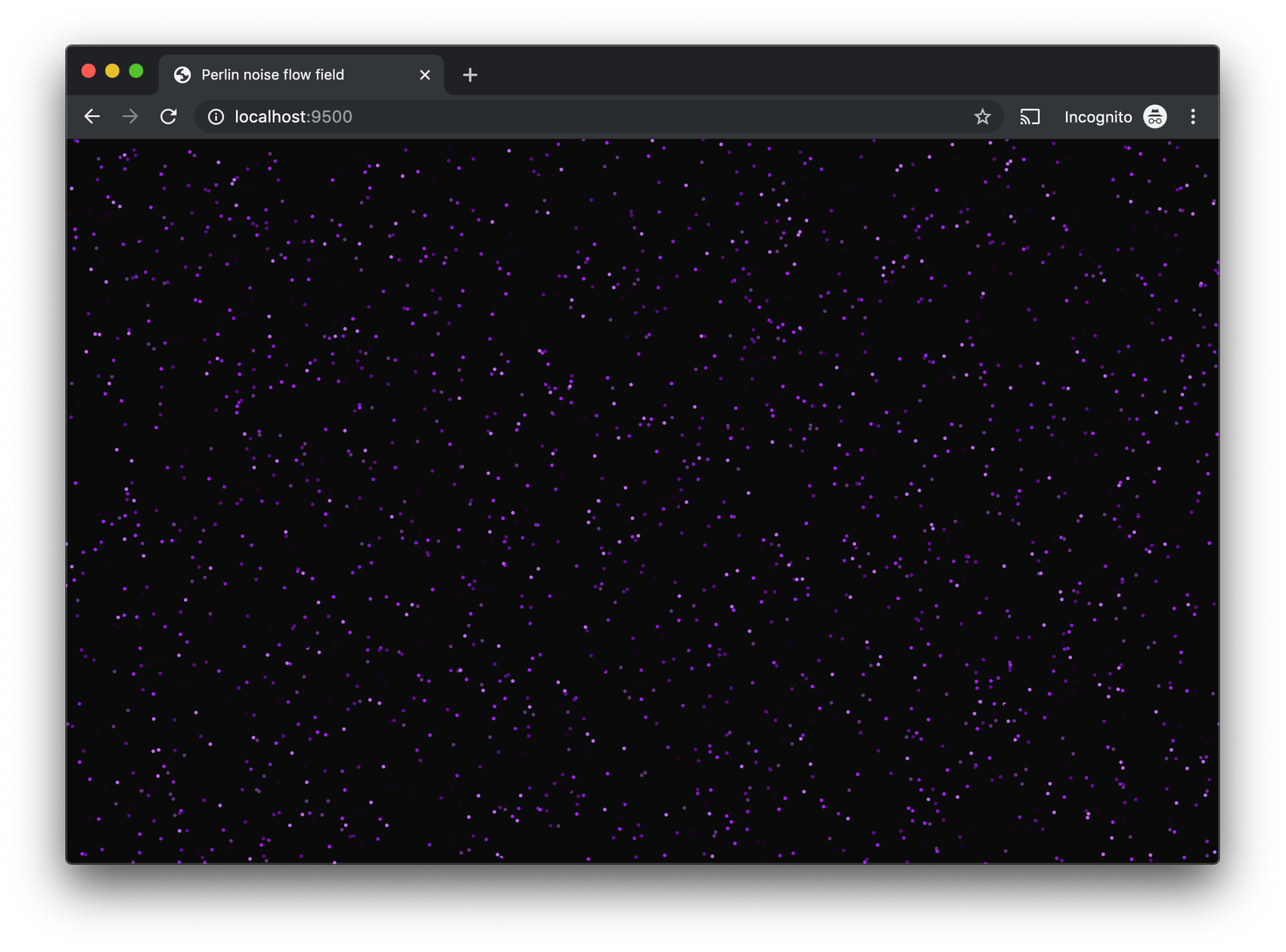Open a new tab with the plus button
Image resolution: width=1286 pixels, height=952 pixels.
pyautogui.click(x=470, y=75)
